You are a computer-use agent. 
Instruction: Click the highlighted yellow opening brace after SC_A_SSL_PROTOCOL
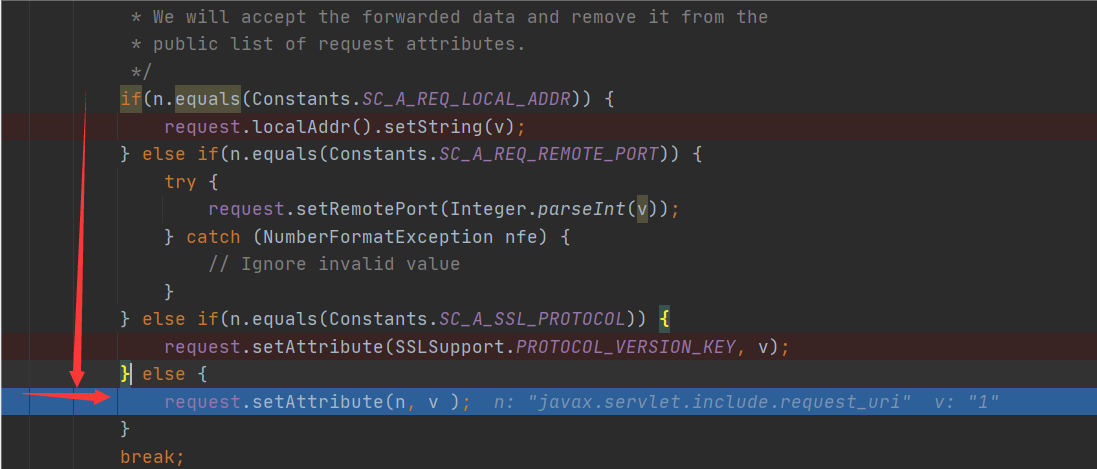664,319
